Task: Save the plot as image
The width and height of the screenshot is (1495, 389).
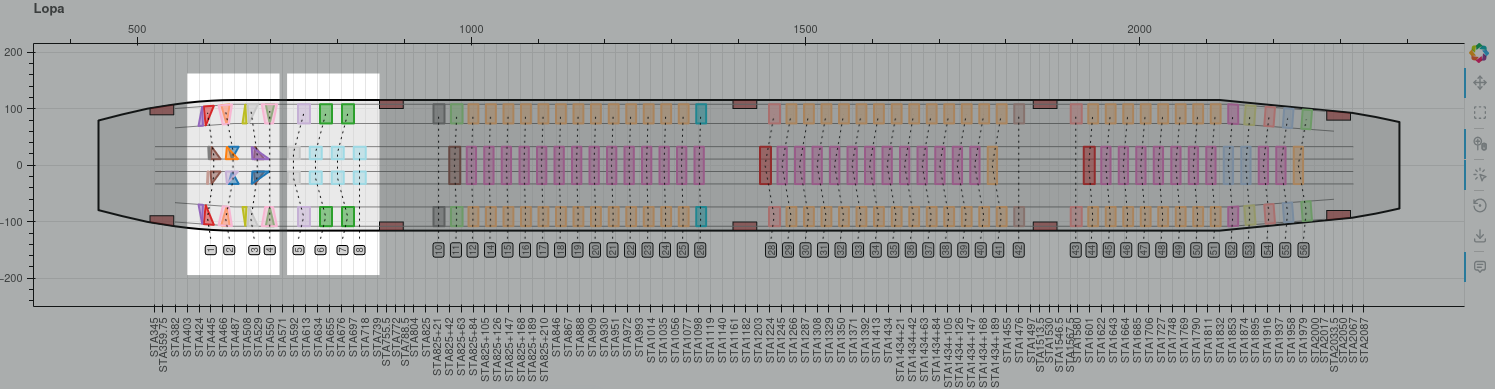Action: 1479,237
